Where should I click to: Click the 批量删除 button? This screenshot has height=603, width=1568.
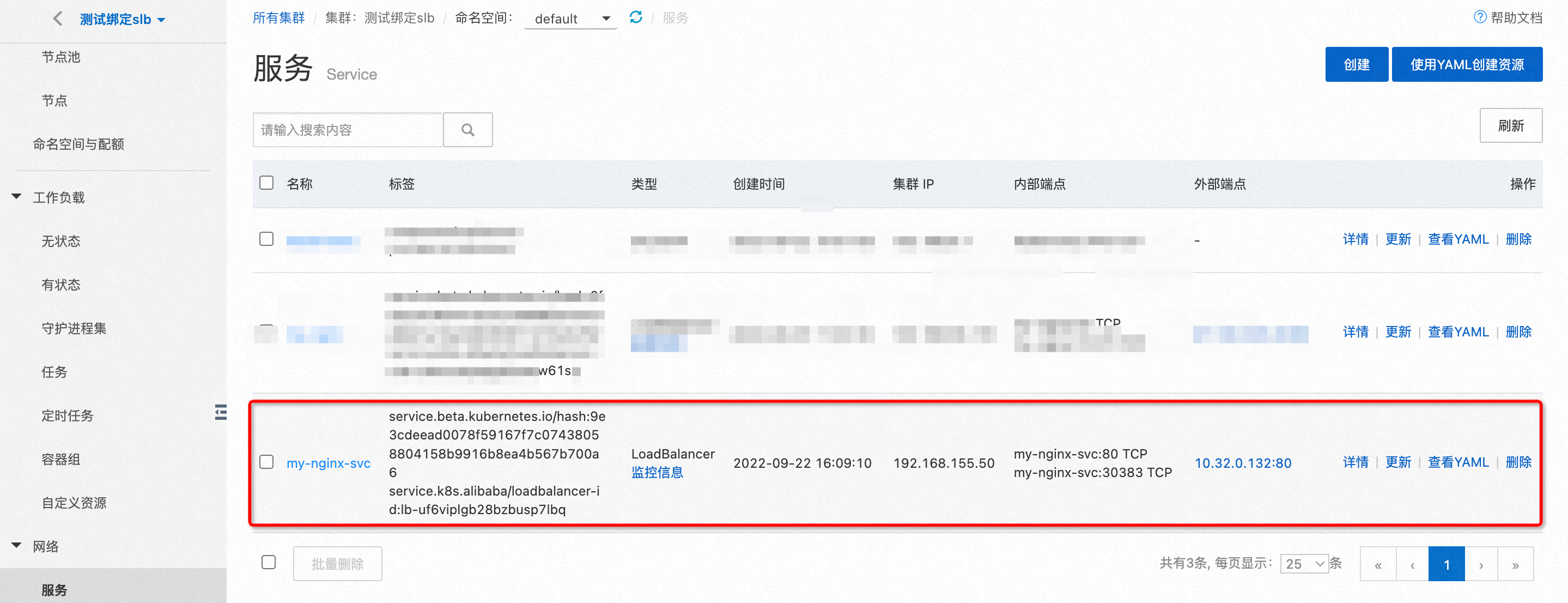[x=337, y=564]
